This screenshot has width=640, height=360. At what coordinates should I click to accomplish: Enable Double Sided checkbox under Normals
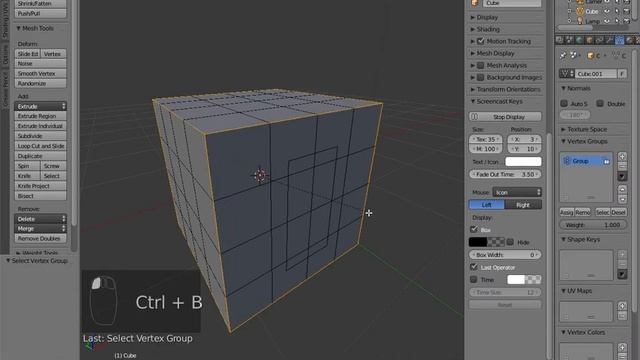[600, 103]
